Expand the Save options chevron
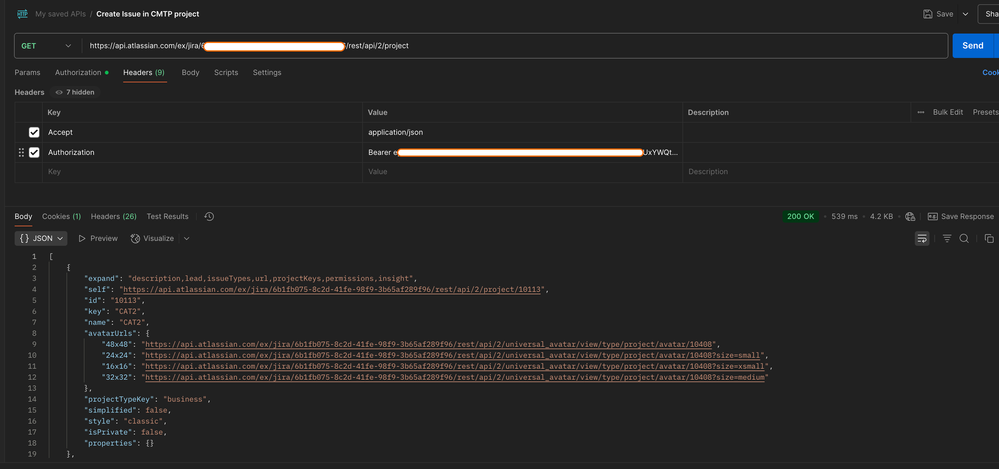 [965, 14]
